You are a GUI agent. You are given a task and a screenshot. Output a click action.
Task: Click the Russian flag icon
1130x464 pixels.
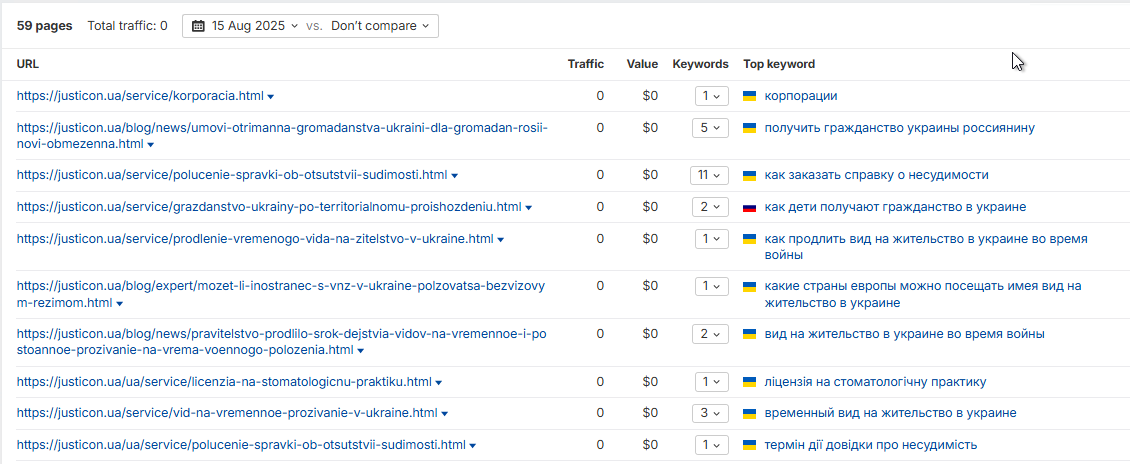coord(749,208)
